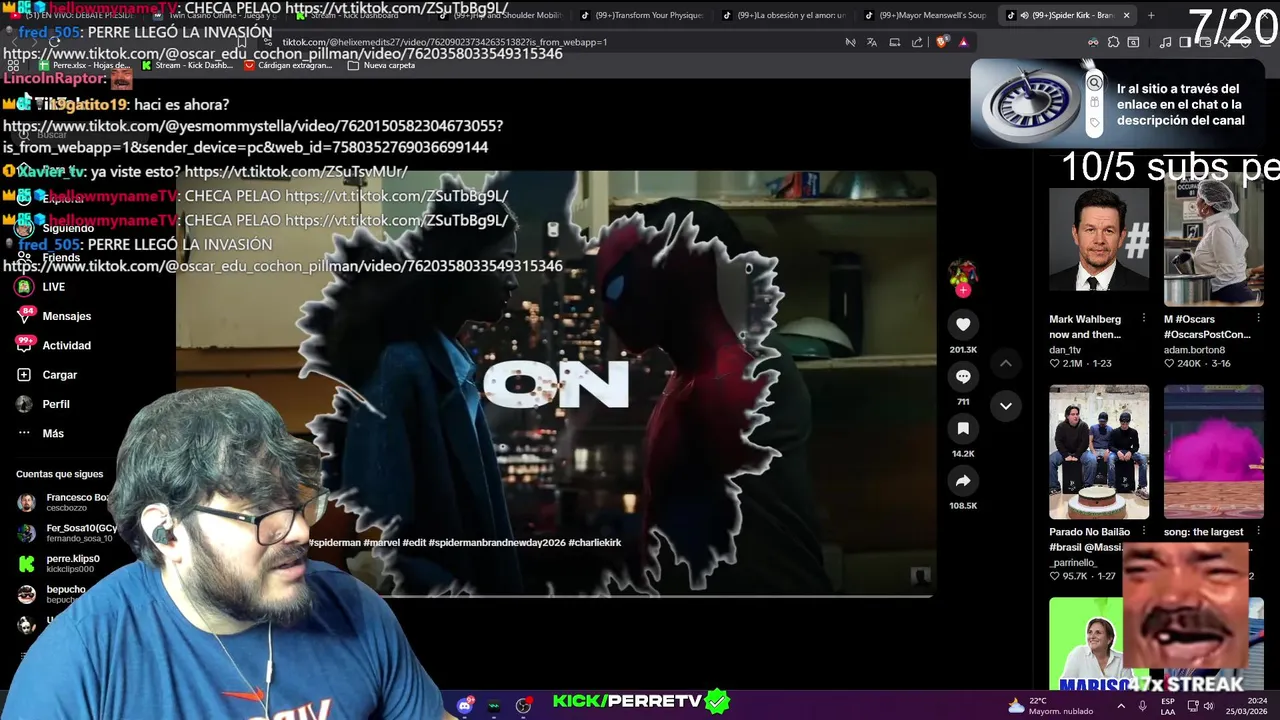Mute the Spider Kirk tab speaker icon
The height and width of the screenshot is (720, 1280).
coord(1024,15)
